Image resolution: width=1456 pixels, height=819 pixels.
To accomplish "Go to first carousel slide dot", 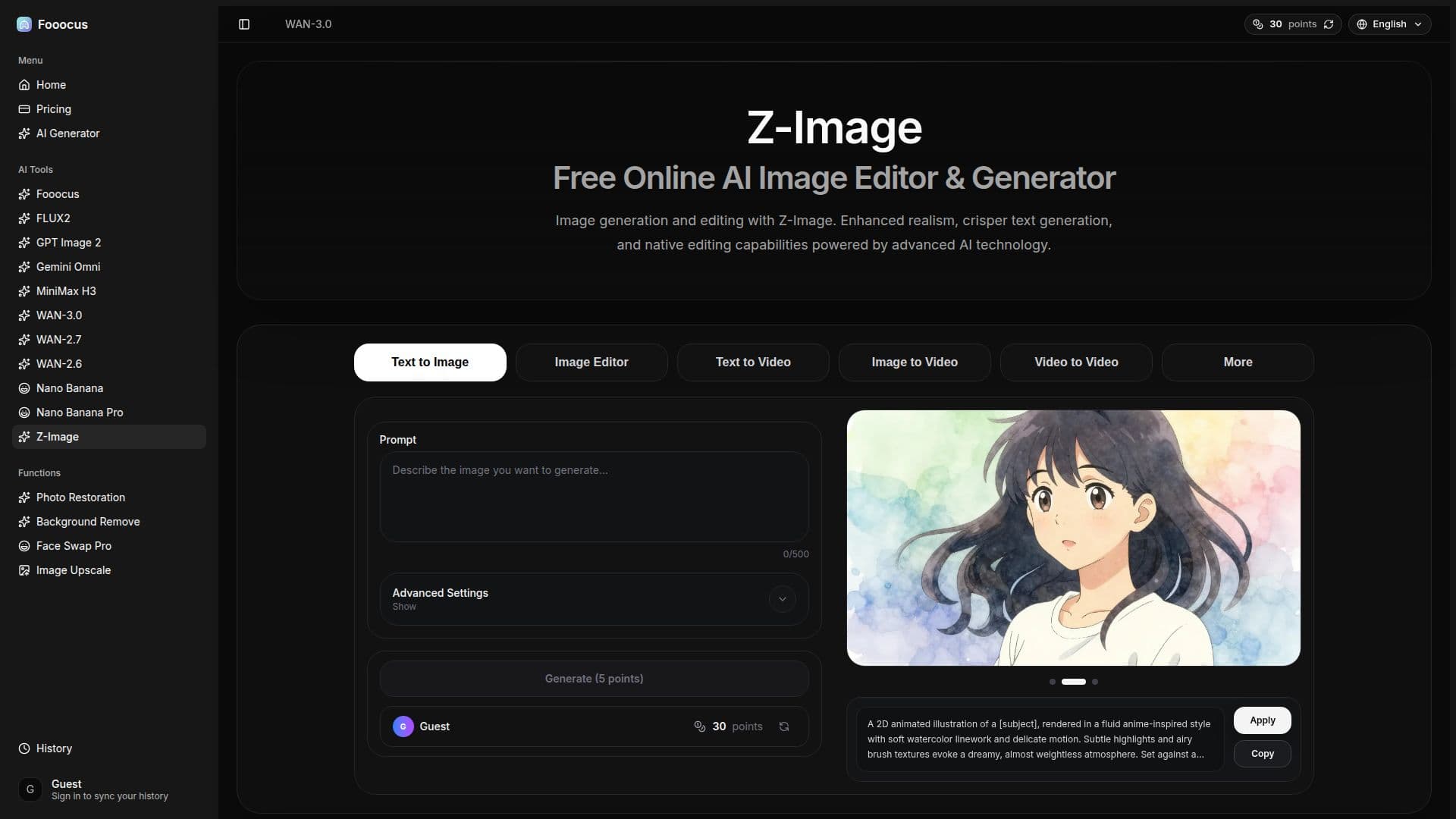I will pyautogui.click(x=1052, y=682).
